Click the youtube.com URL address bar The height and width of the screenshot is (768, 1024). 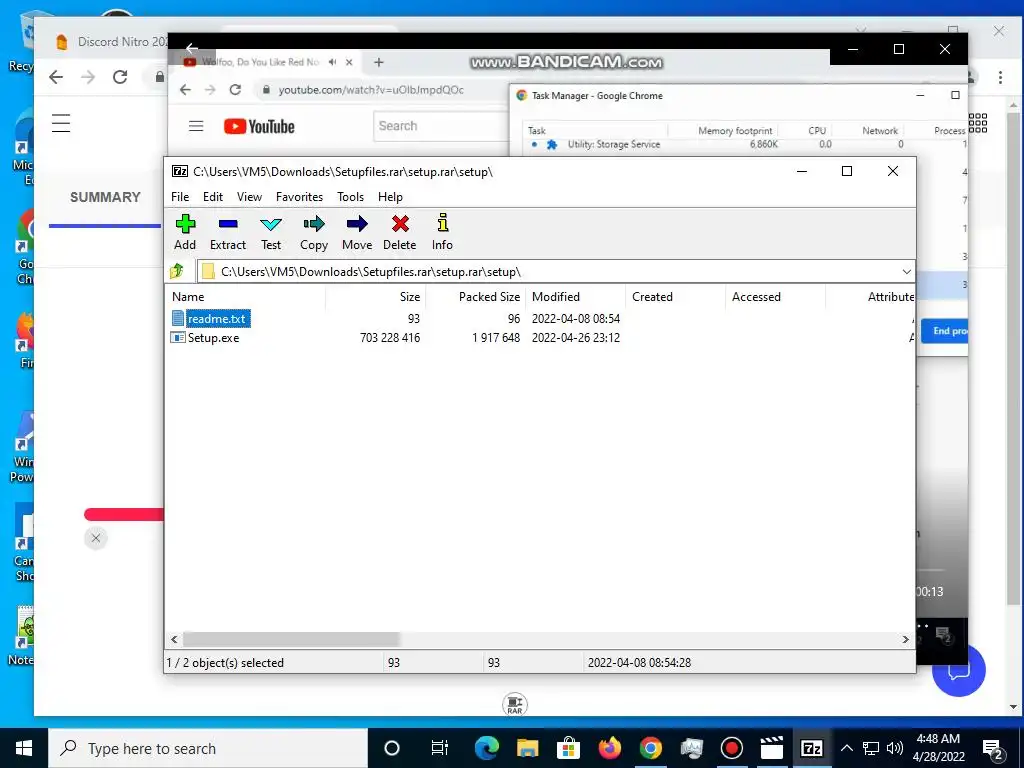pos(371,89)
